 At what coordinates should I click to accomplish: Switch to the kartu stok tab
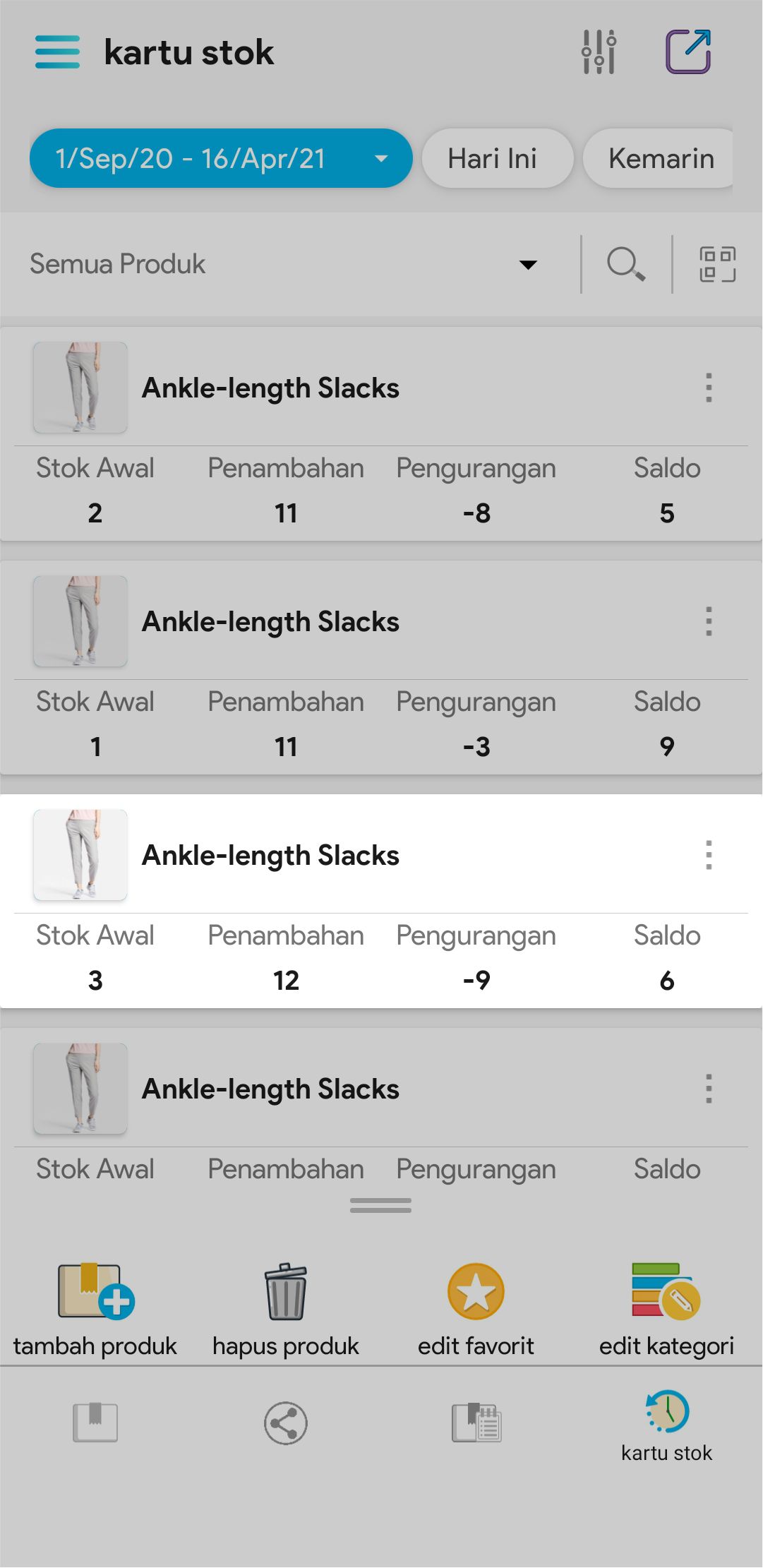[x=666, y=1424]
